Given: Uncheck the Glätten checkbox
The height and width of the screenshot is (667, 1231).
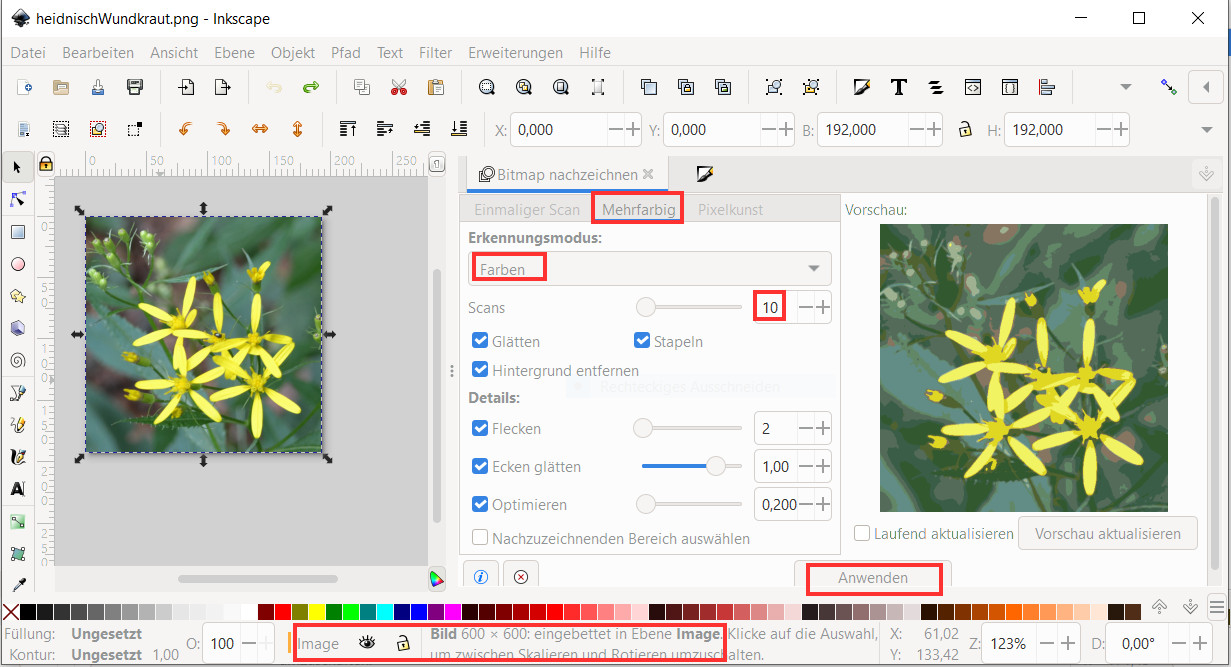Looking at the screenshot, I should [x=480, y=341].
